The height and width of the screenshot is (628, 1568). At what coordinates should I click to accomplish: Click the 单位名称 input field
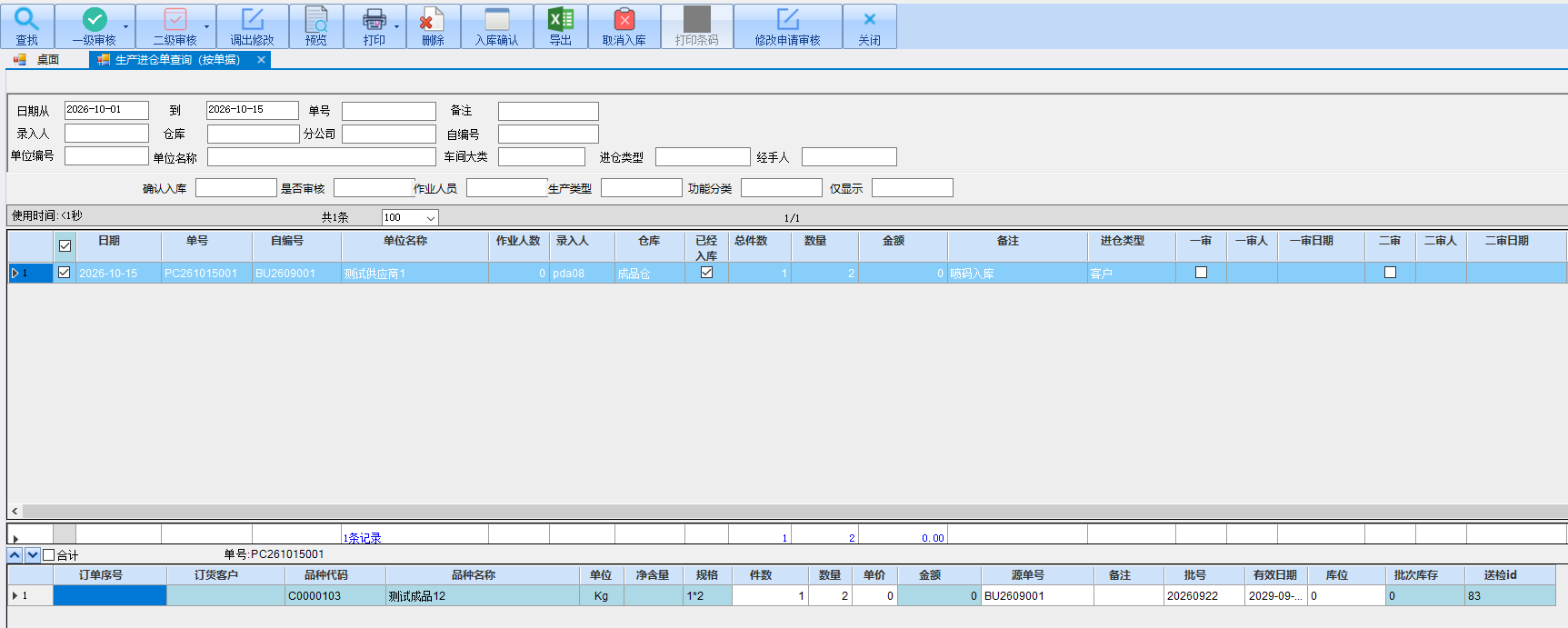click(x=322, y=156)
